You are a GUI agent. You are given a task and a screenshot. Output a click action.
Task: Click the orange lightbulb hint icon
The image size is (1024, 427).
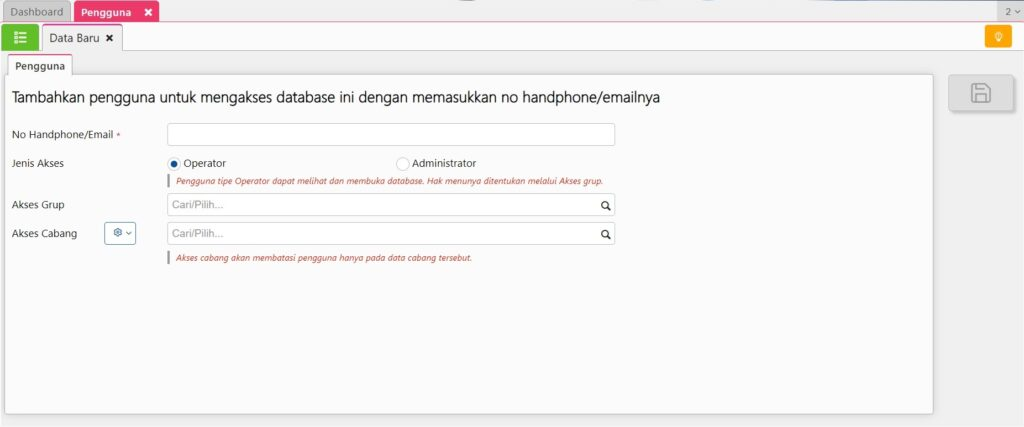(998, 37)
